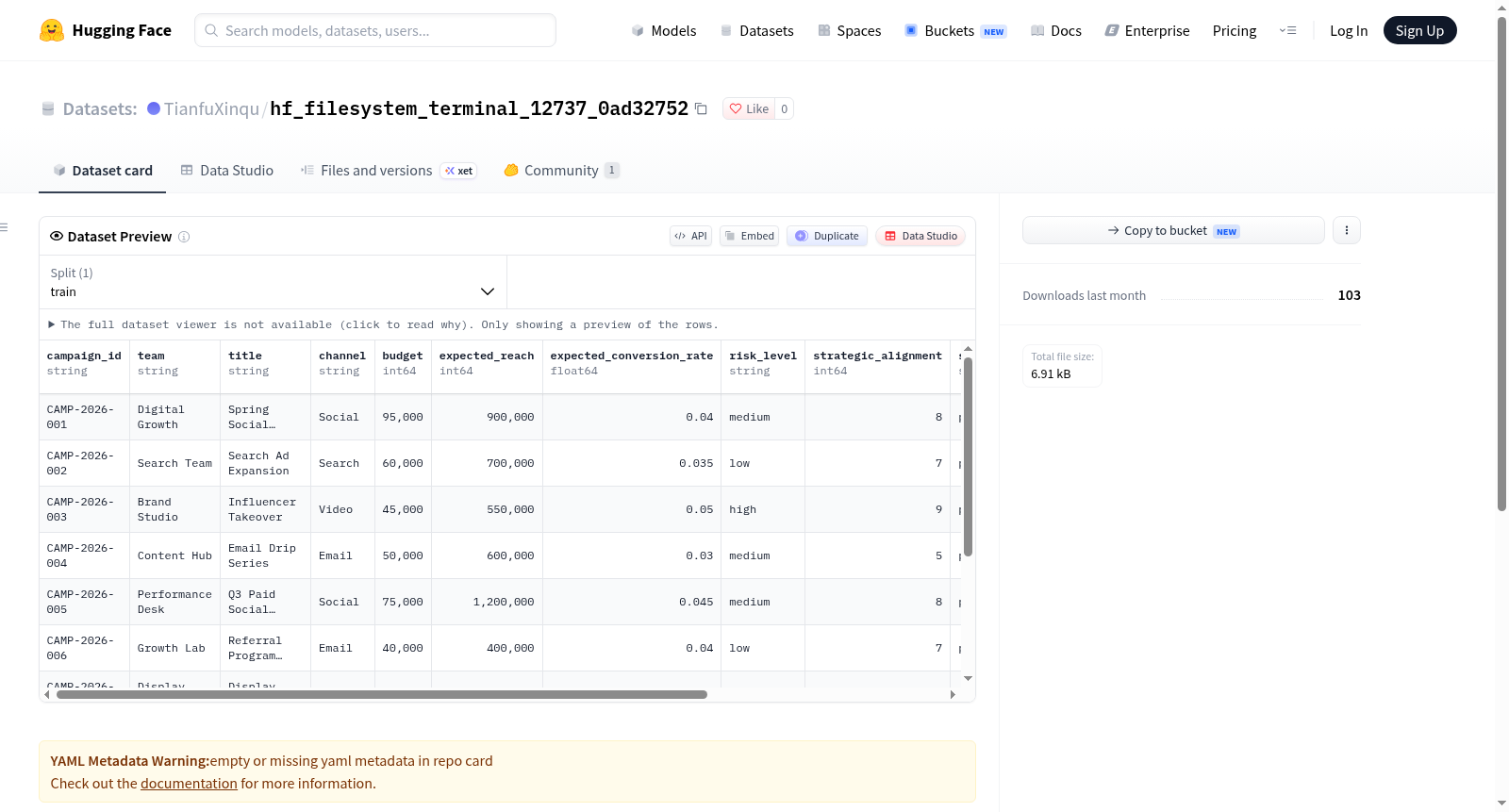Open Datasets in the top navigation
The image size is (1509, 812).
[x=756, y=31]
